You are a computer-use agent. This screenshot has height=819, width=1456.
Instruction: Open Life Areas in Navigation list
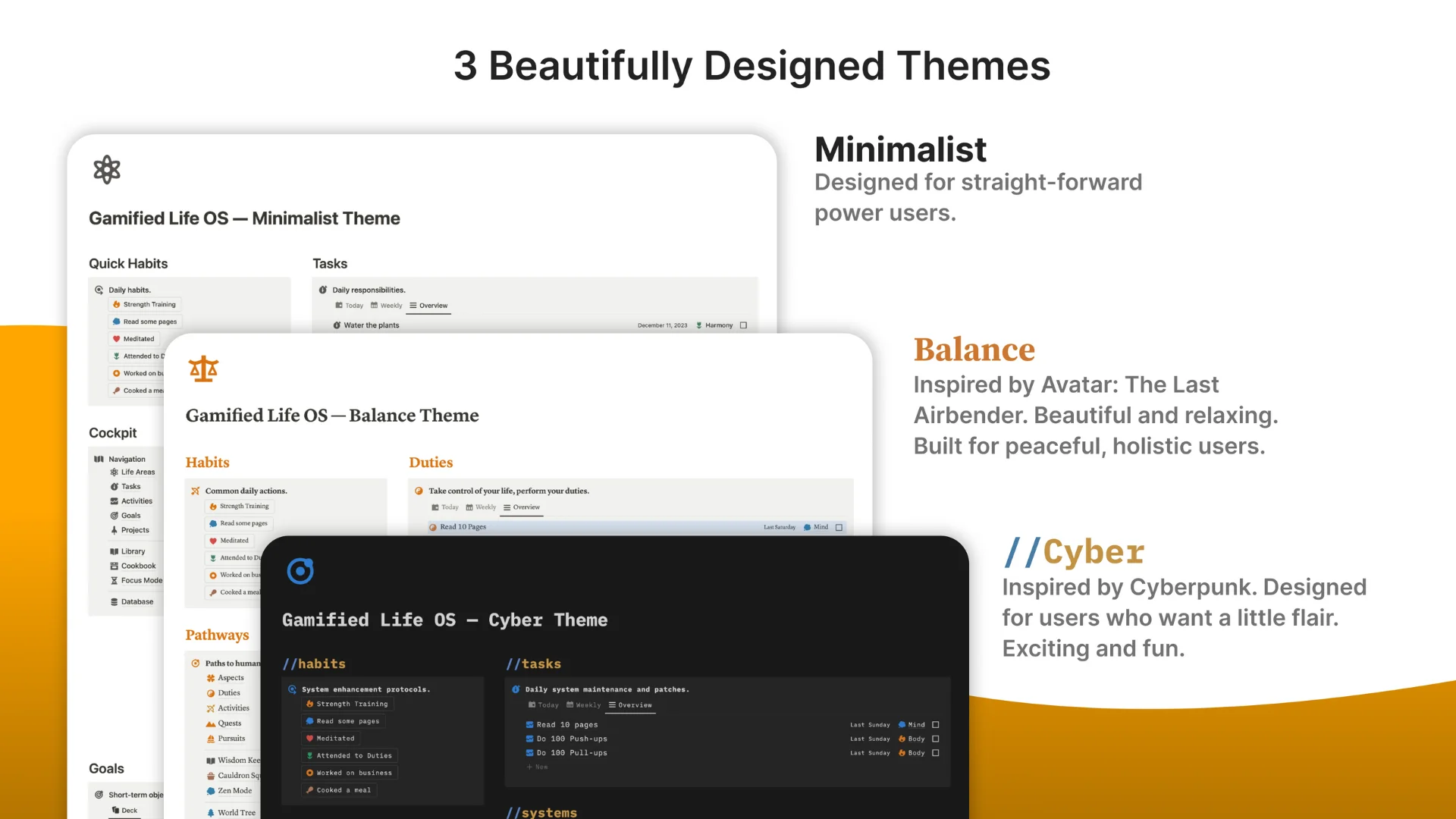point(137,472)
